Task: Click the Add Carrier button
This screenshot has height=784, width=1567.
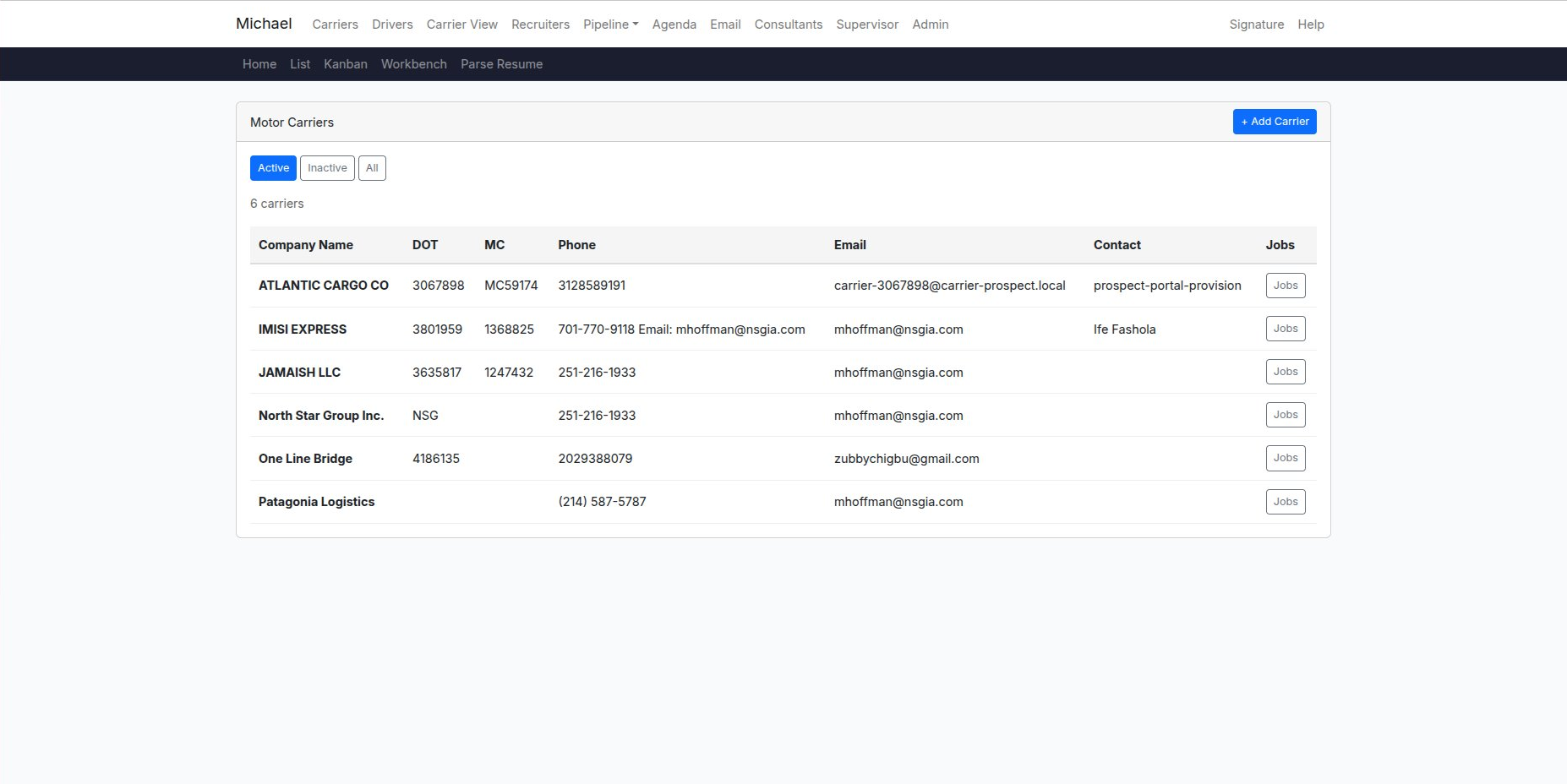Action: click(x=1275, y=122)
